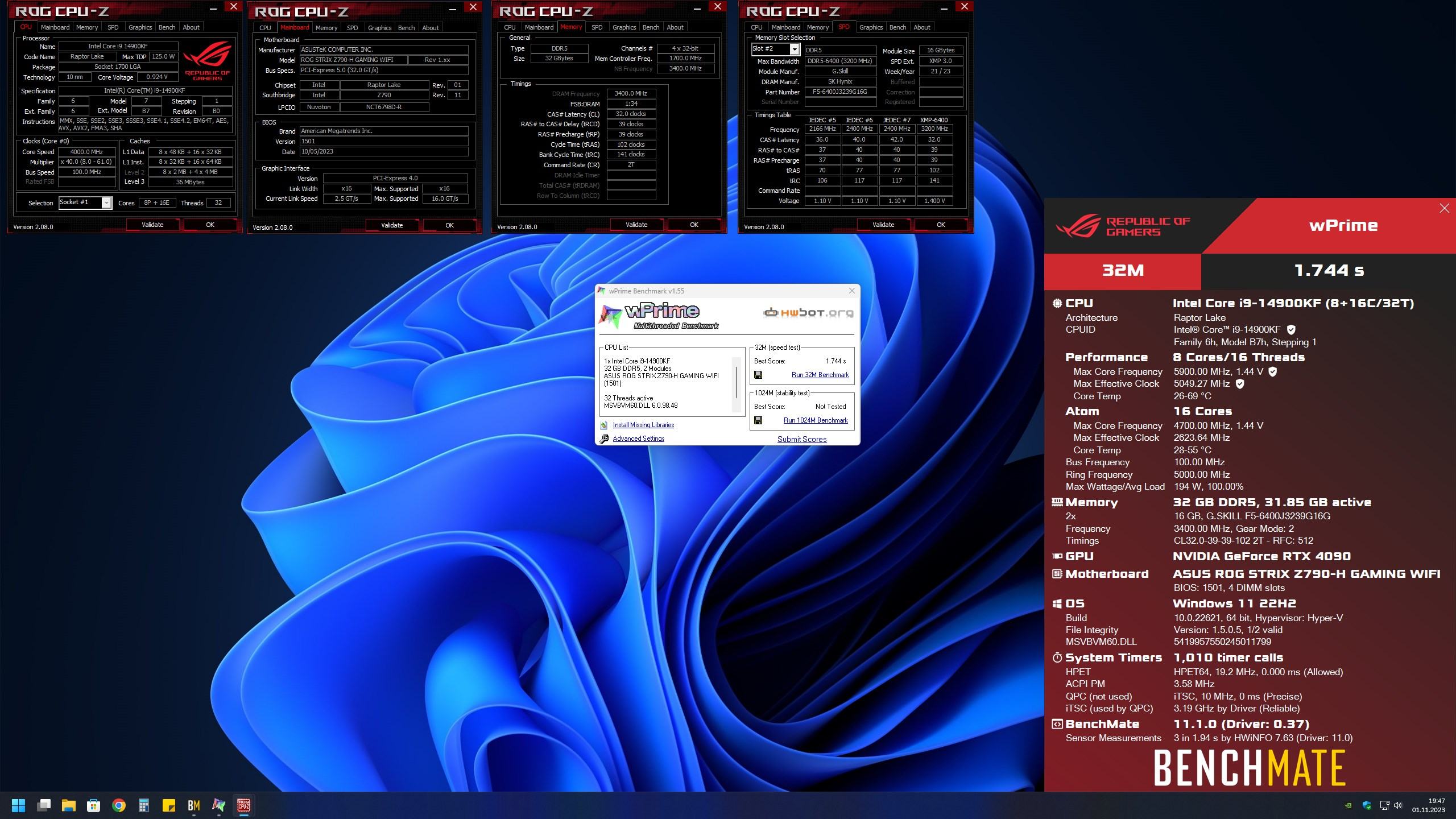Click the hwbot.org logo in wPrime
Viewport: 1456px width, 819px height.
coord(808,312)
